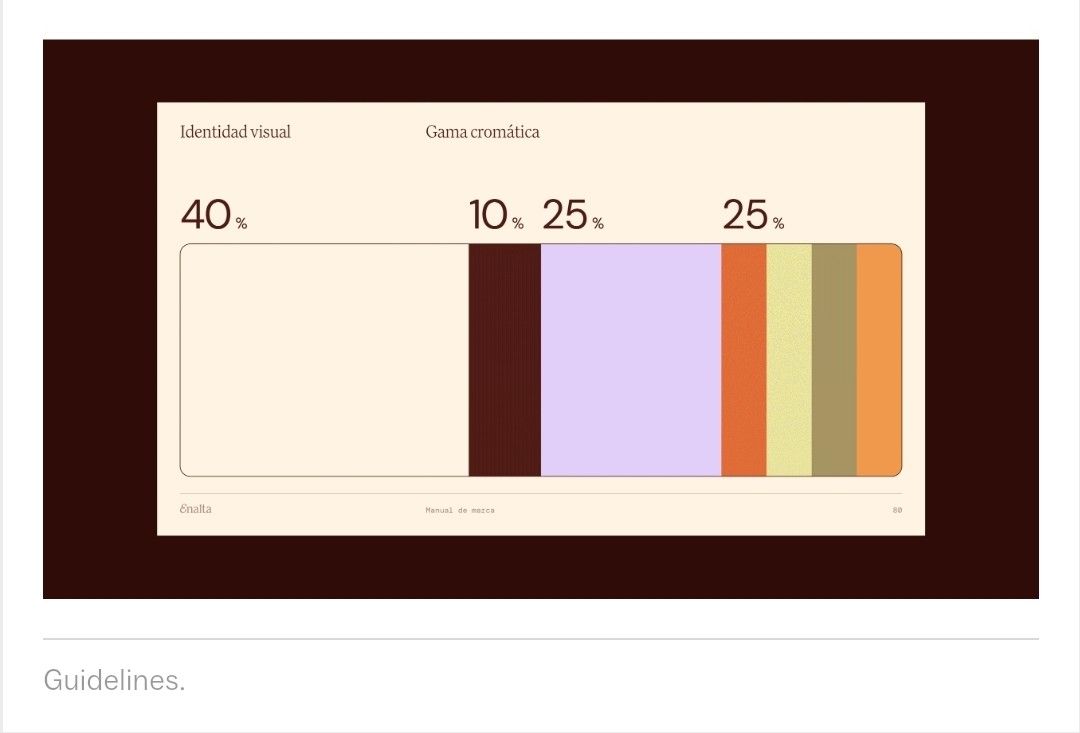Viewport: 1080px width, 733px height.
Task: Click the 10% percentage label
Action: [x=496, y=215]
